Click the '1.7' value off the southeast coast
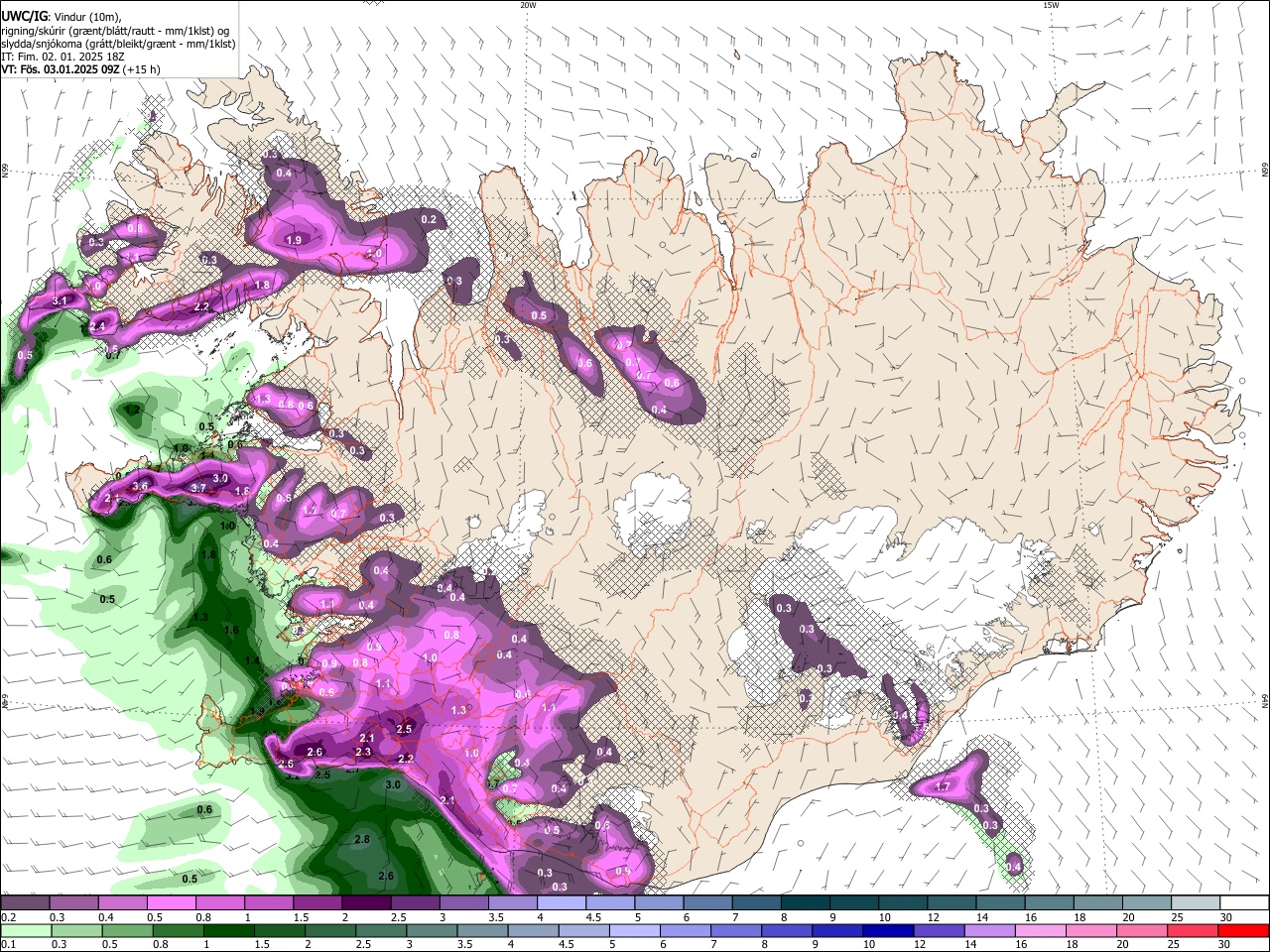 (x=943, y=786)
